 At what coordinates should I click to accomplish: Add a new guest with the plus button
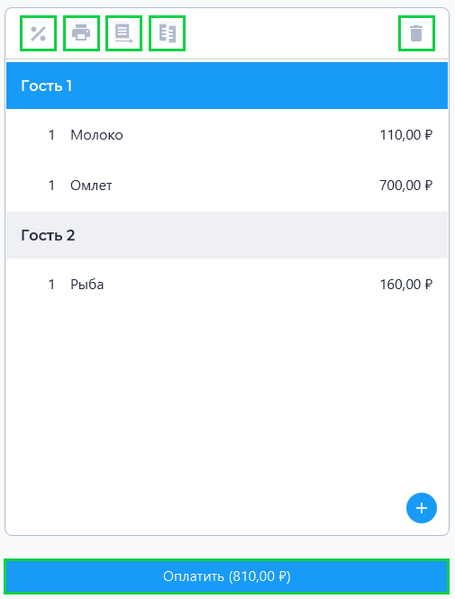click(421, 508)
